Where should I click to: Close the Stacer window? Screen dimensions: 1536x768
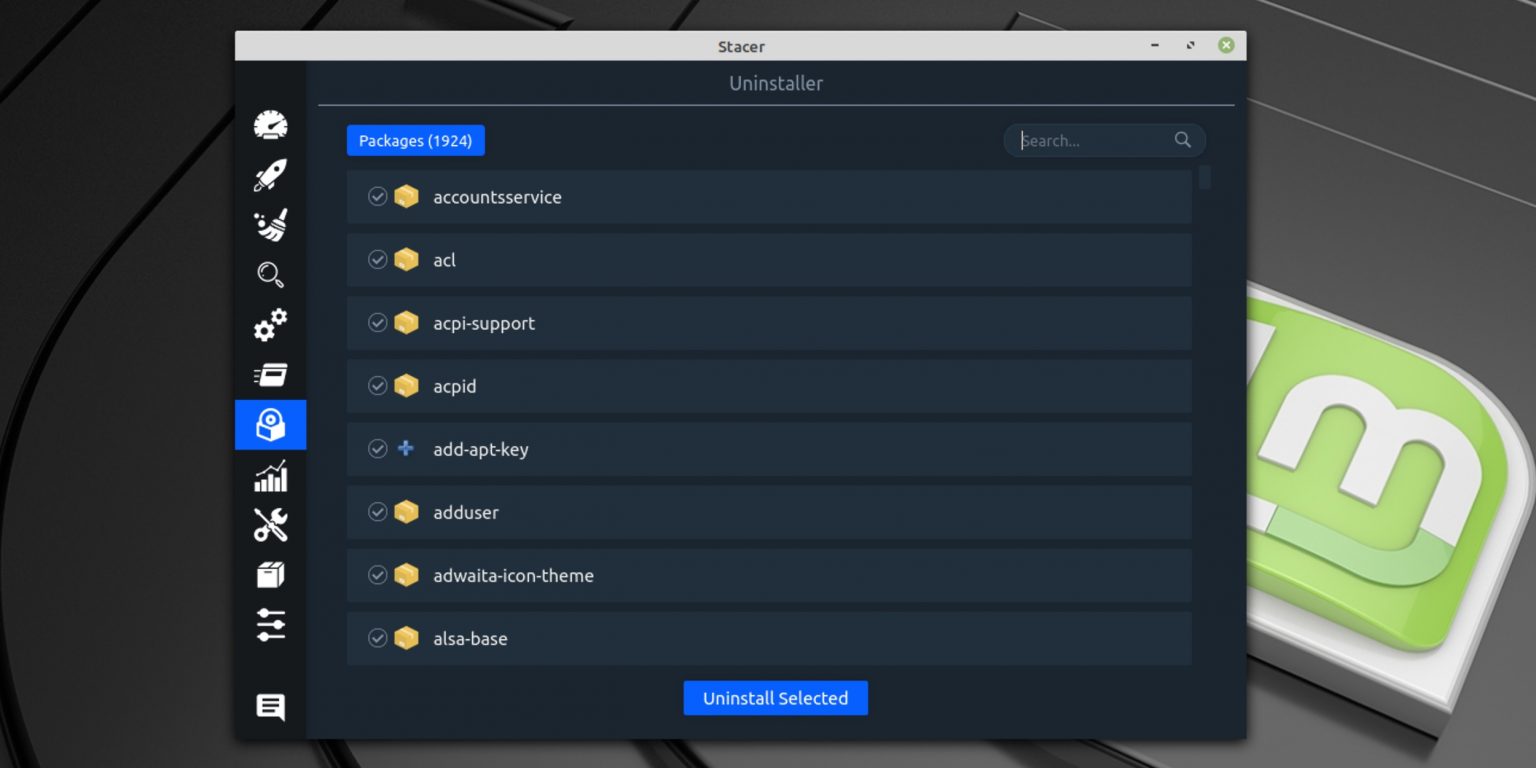(x=1226, y=45)
